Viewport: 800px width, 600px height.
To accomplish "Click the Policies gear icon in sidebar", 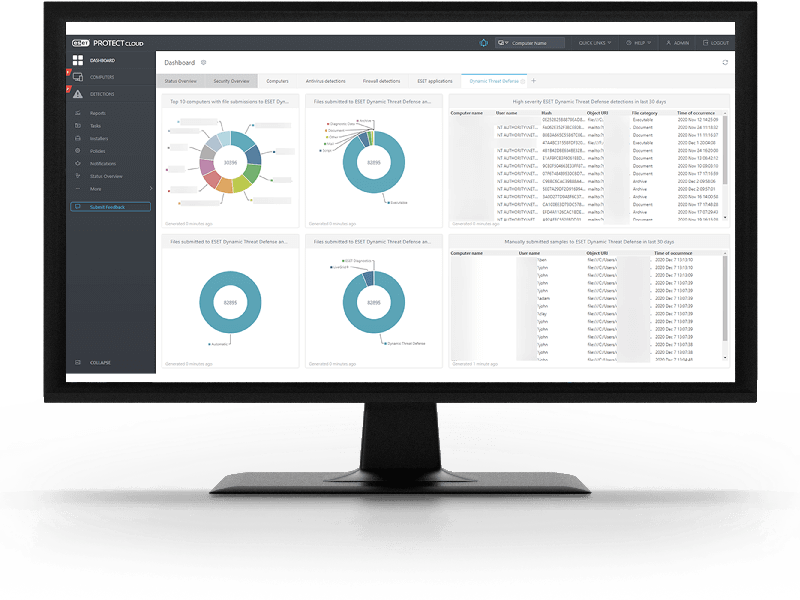I will 77,151.
